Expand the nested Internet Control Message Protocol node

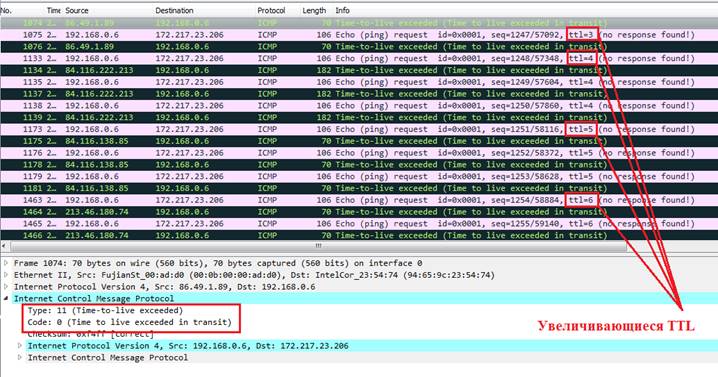coord(20,357)
